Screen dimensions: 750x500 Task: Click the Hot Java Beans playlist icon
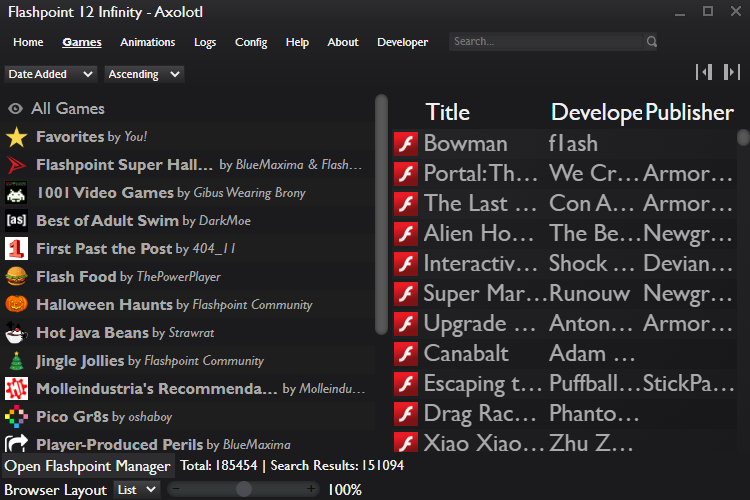(x=16, y=333)
